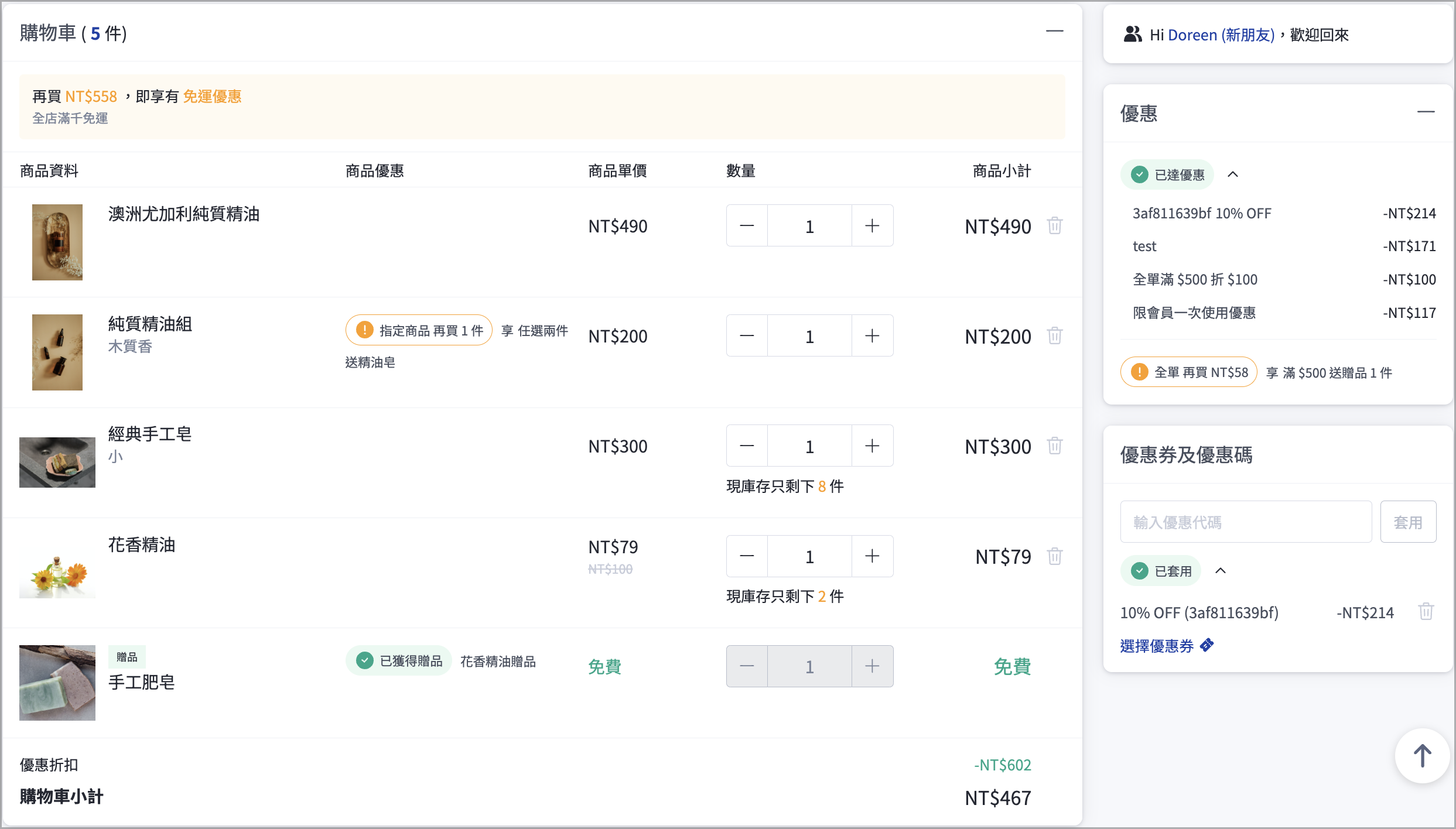The image size is (1456, 829).
Task: Click the 輸入優惠代碼 input field
Action: (1246, 522)
